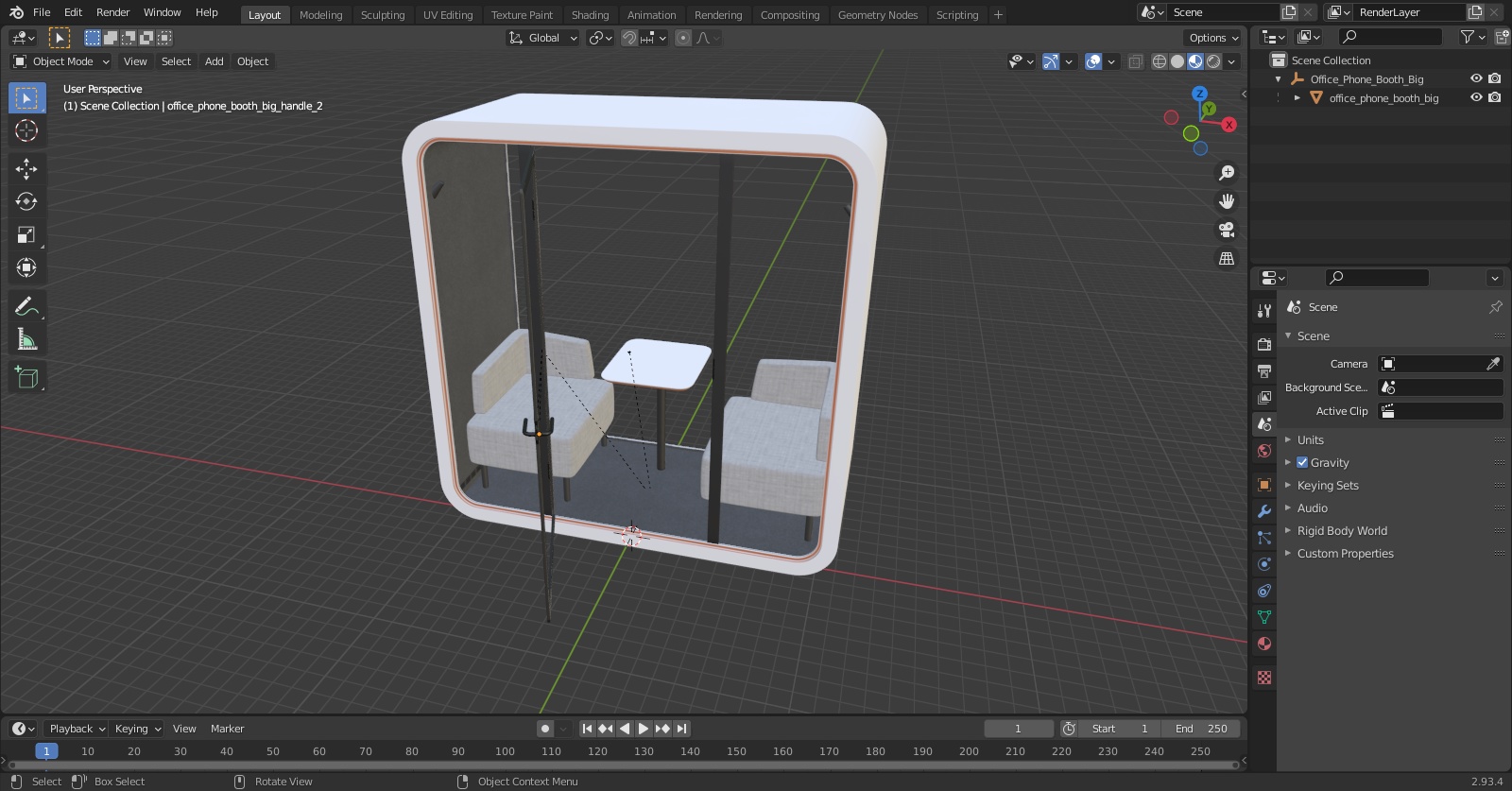Image resolution: width=1512 pixels, height=791 pixels.
Task: Switch to the Geometry Nodes workspace tab
Action: tap(878, 14)
